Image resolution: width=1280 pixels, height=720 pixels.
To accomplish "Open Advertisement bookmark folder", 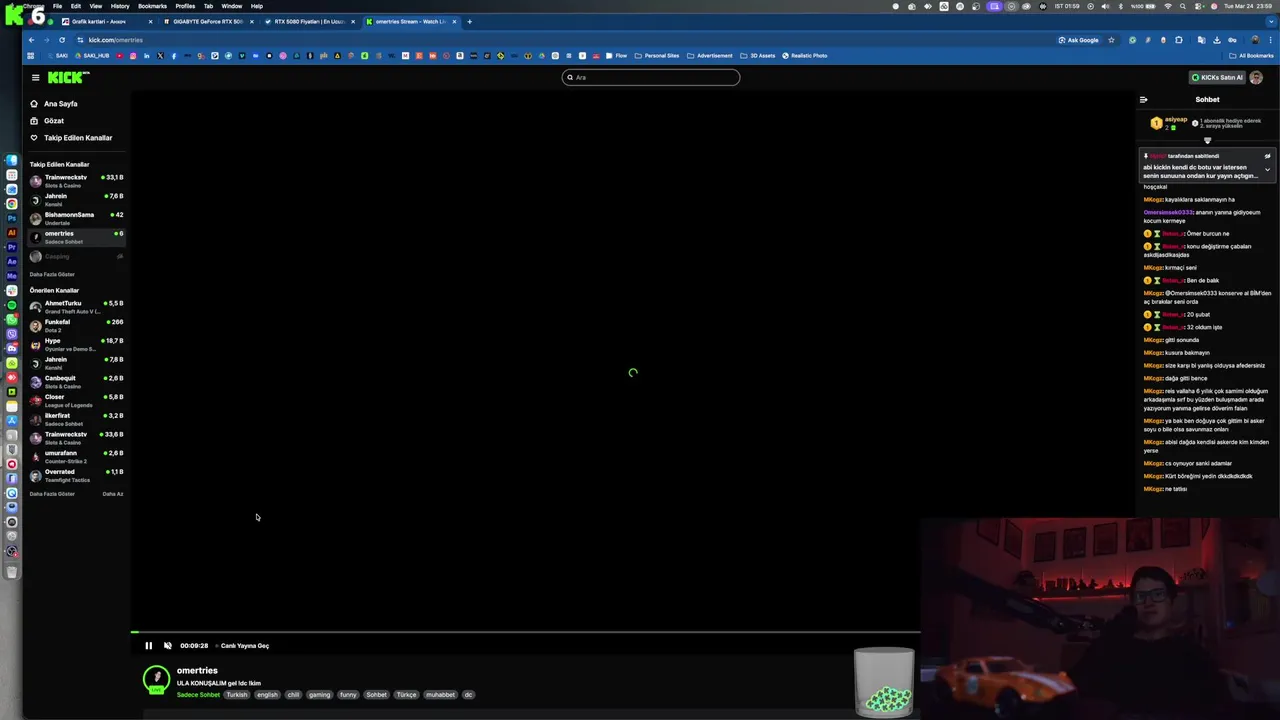I will click(x=710, y=56).
